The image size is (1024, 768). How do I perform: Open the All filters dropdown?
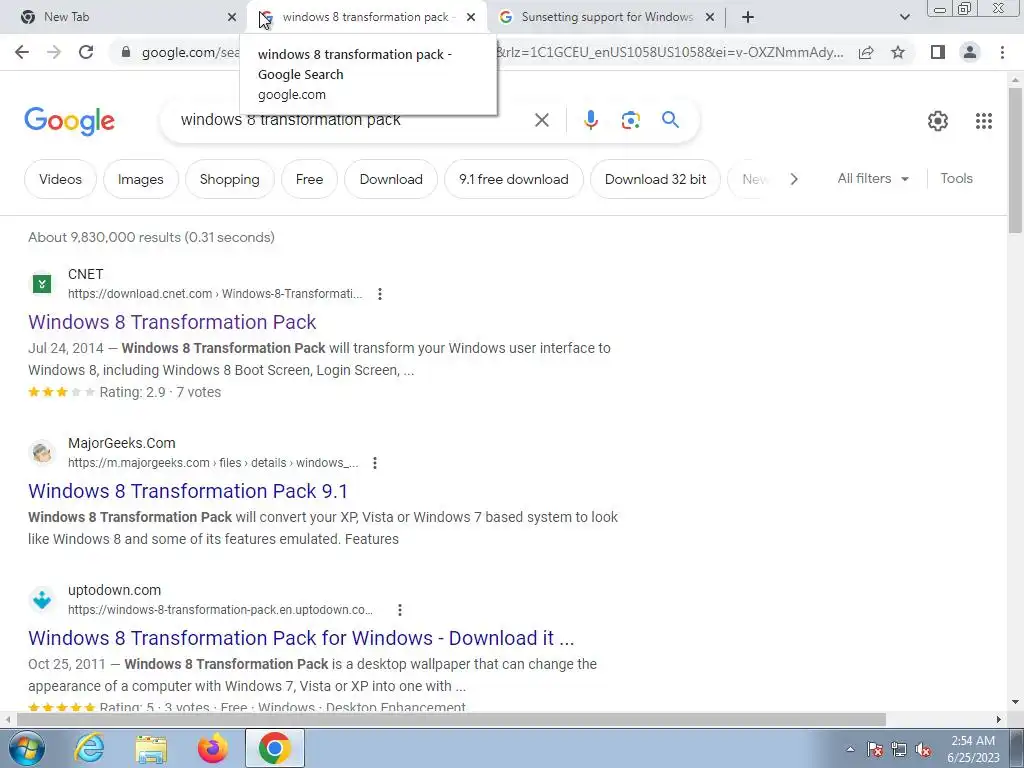(x=873, y=178)
